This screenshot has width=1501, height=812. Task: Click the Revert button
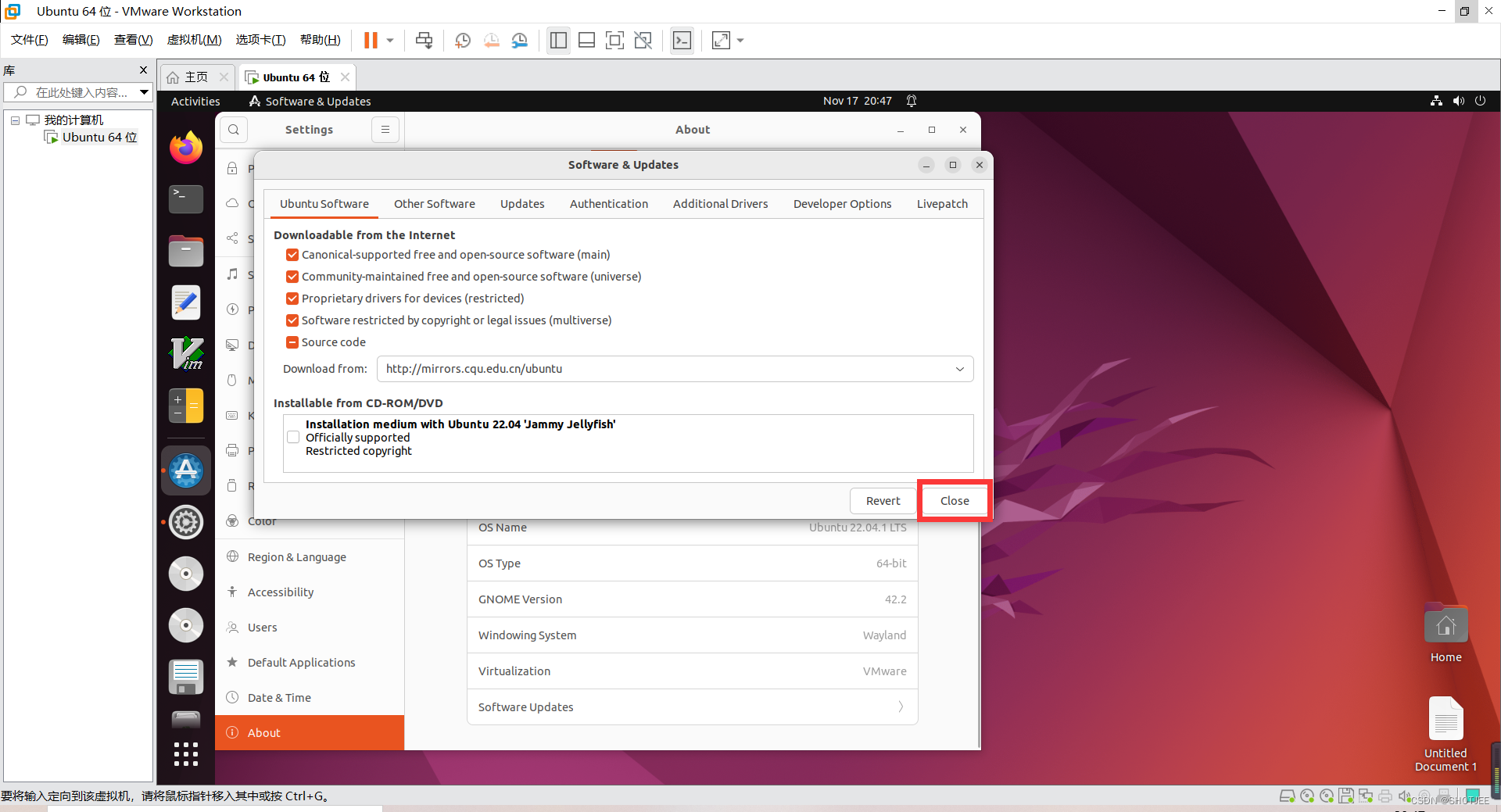coord(883,501)
